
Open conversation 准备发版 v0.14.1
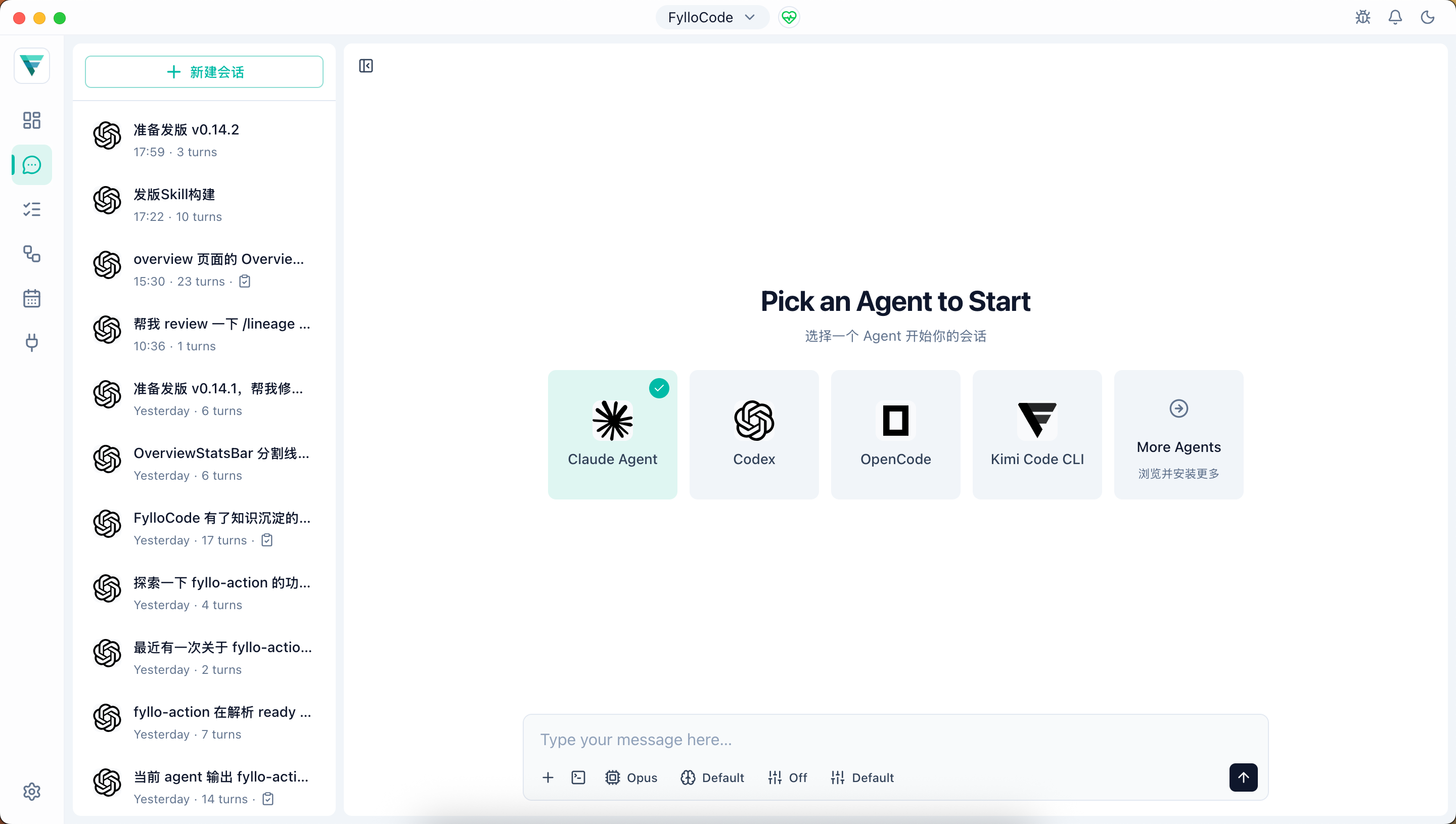(x=204, y=399)
